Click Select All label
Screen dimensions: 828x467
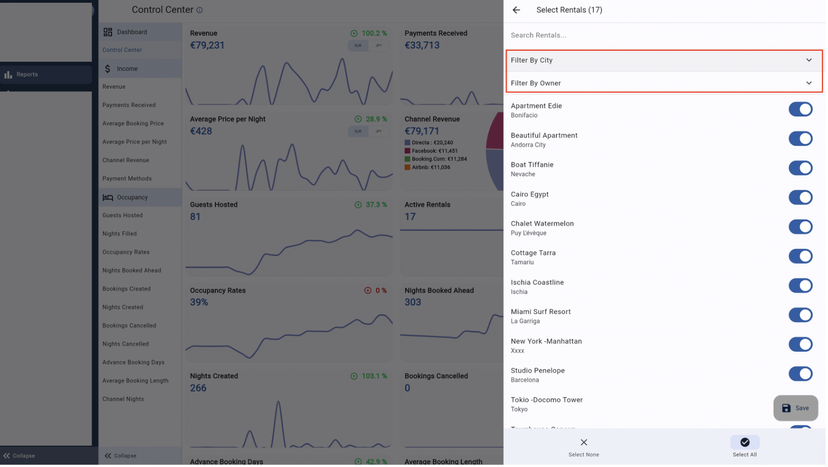746,455
